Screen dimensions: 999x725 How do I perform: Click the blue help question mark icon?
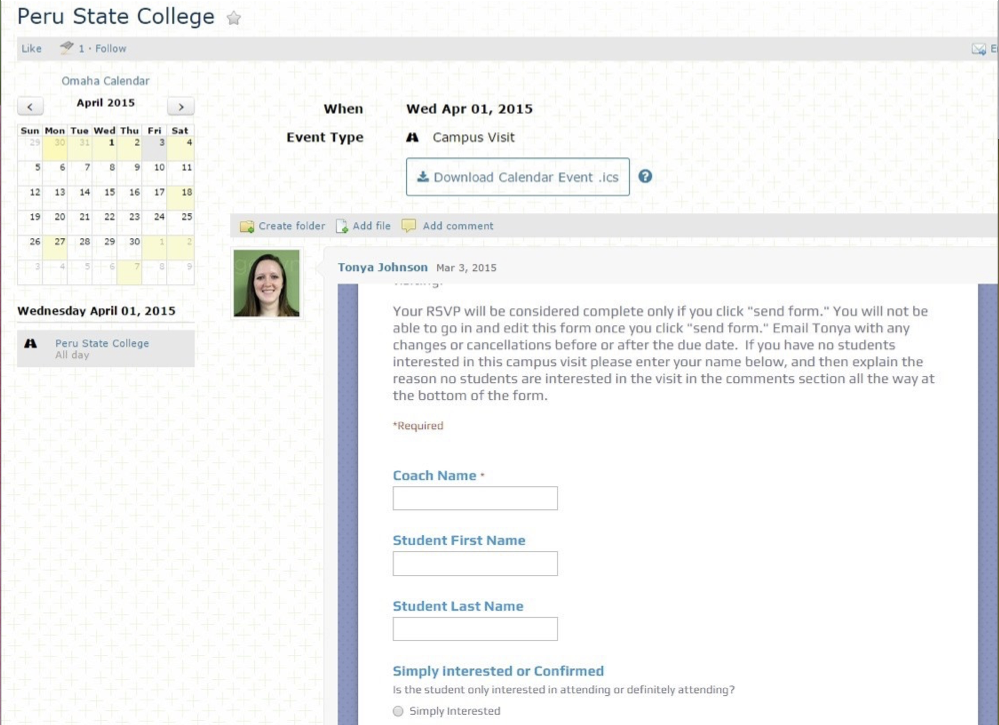tap(645, 176)
